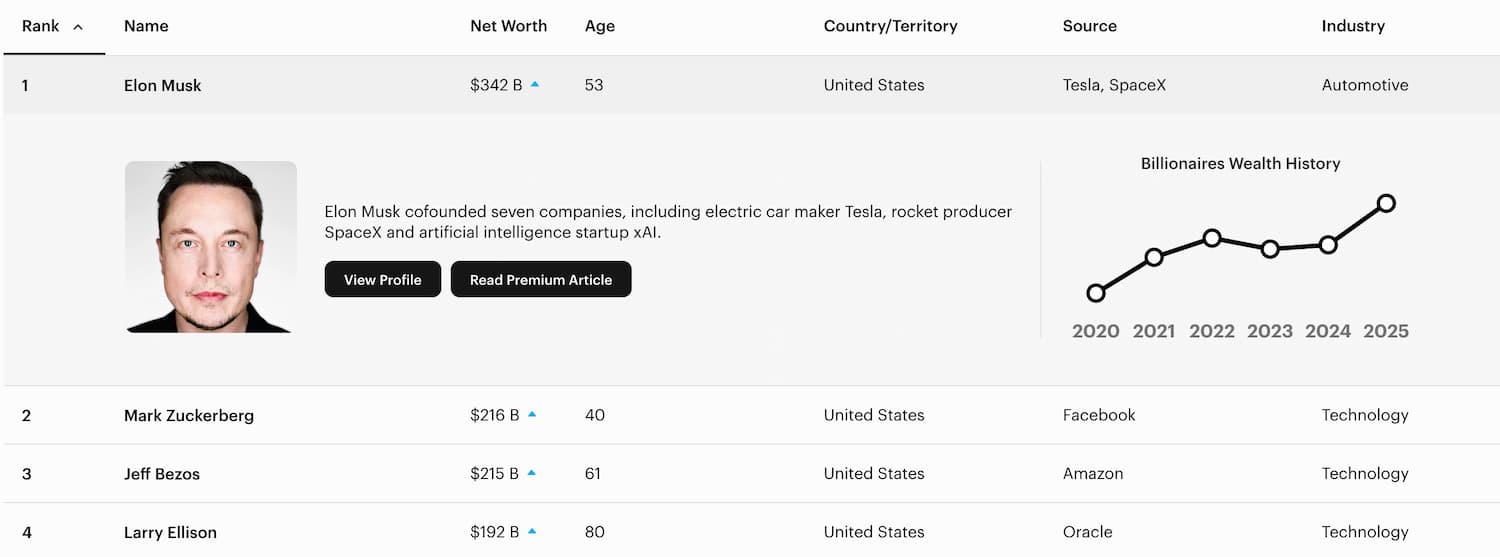Click the up arrow next to $216 B

coord(532,414)
